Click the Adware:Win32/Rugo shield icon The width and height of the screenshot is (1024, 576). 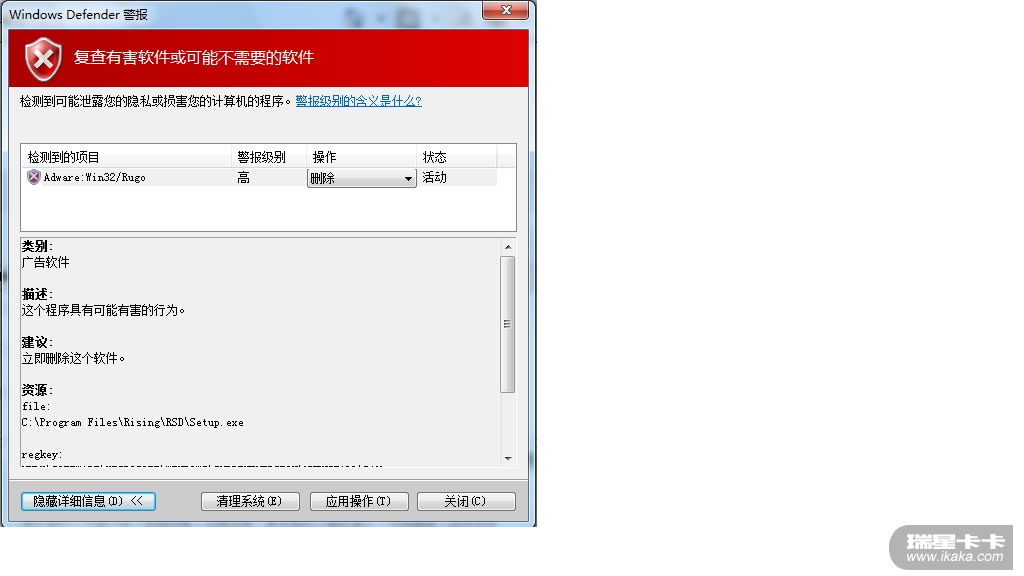click(33, 177)
